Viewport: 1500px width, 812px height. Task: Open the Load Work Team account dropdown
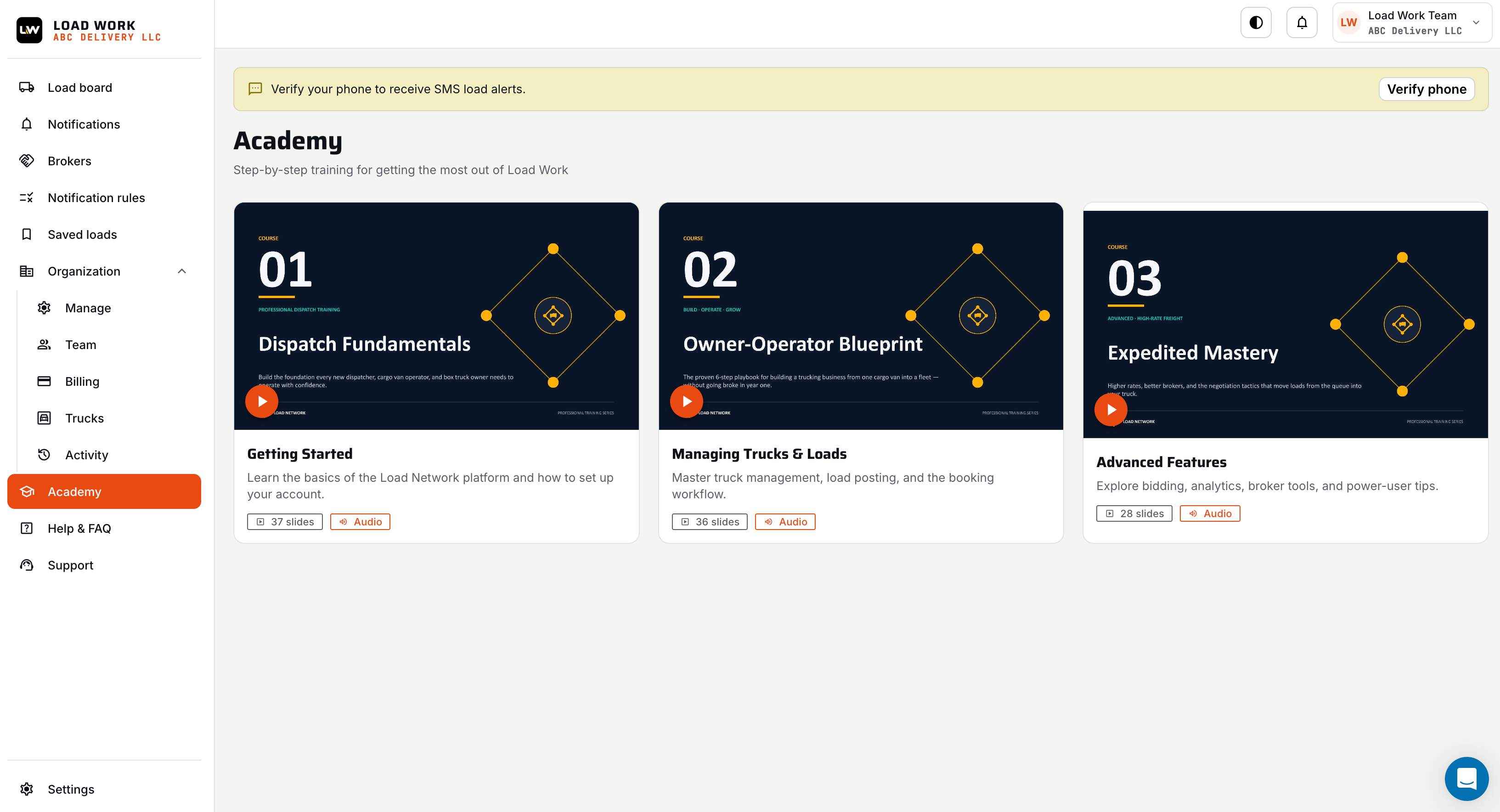(1412, 23)
